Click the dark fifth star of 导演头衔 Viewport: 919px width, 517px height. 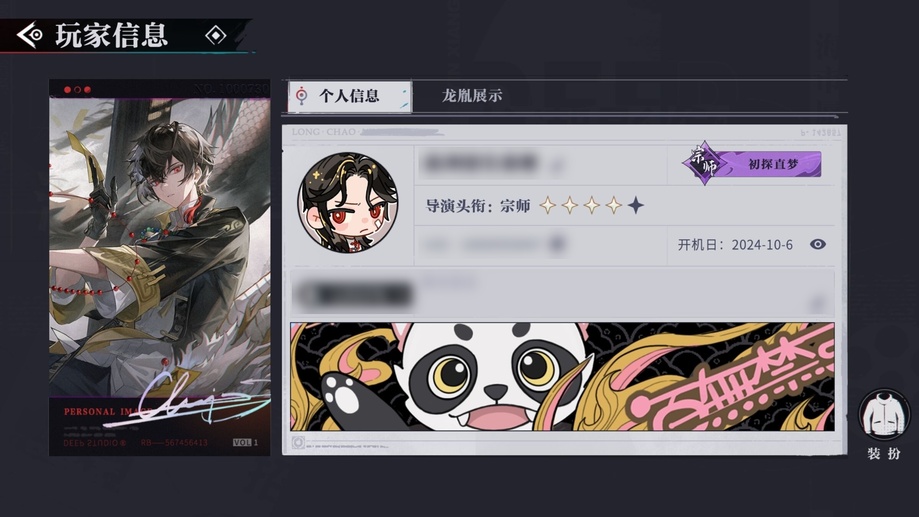tap(636, 205)
